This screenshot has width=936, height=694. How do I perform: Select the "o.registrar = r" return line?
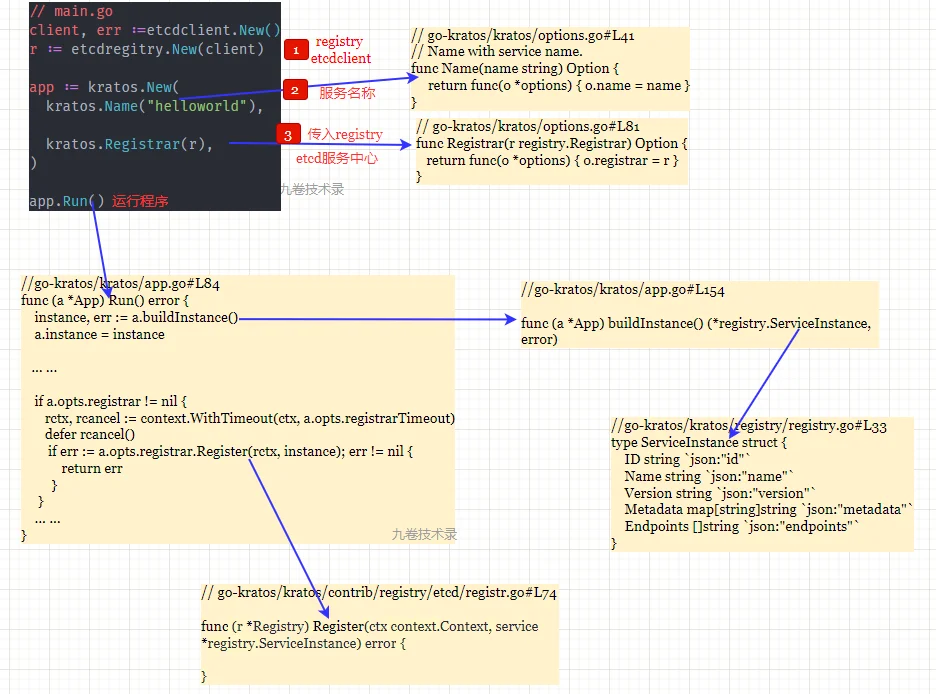pos(552,161)
